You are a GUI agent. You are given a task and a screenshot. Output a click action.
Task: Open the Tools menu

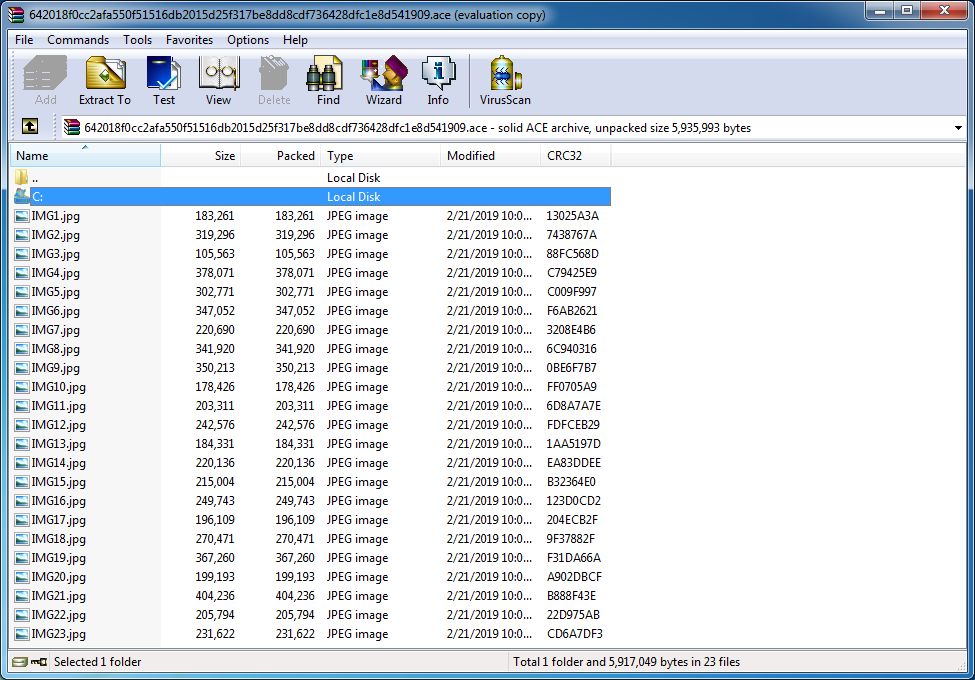137,40
